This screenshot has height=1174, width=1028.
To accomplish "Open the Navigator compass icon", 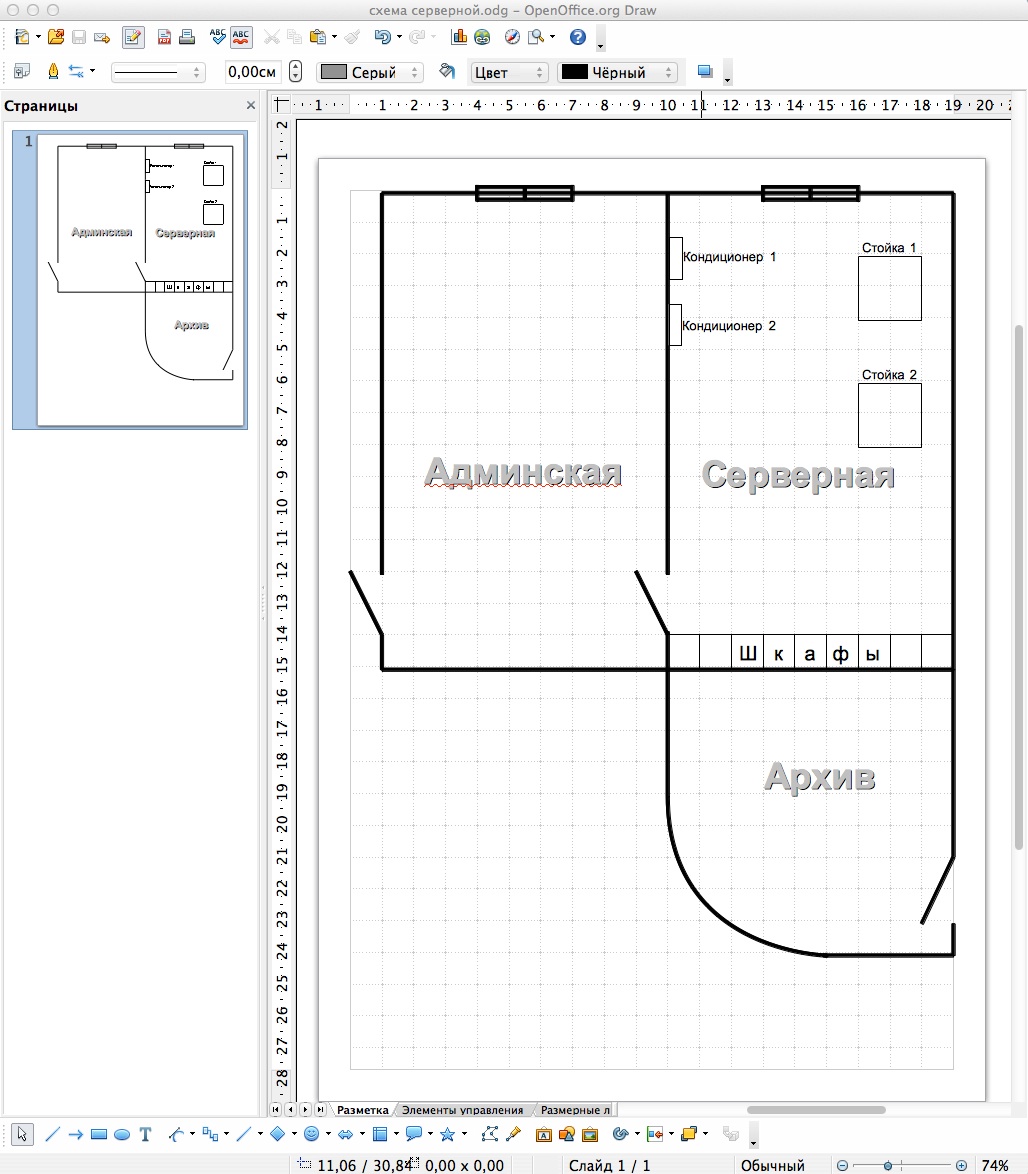I will point(512,38).
